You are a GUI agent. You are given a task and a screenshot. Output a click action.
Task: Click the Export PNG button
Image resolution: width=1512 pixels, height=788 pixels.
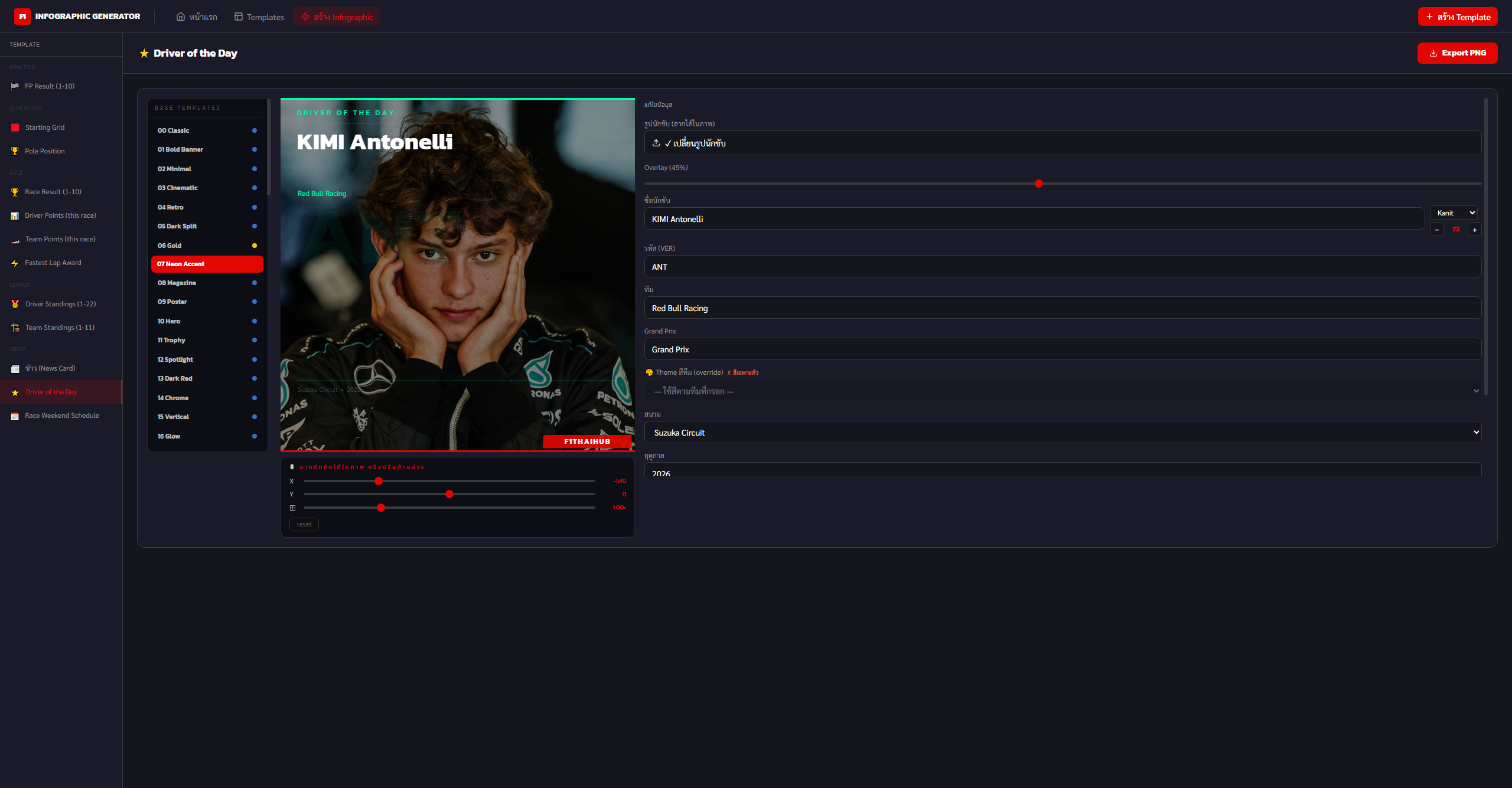[x=1457, y=53]
